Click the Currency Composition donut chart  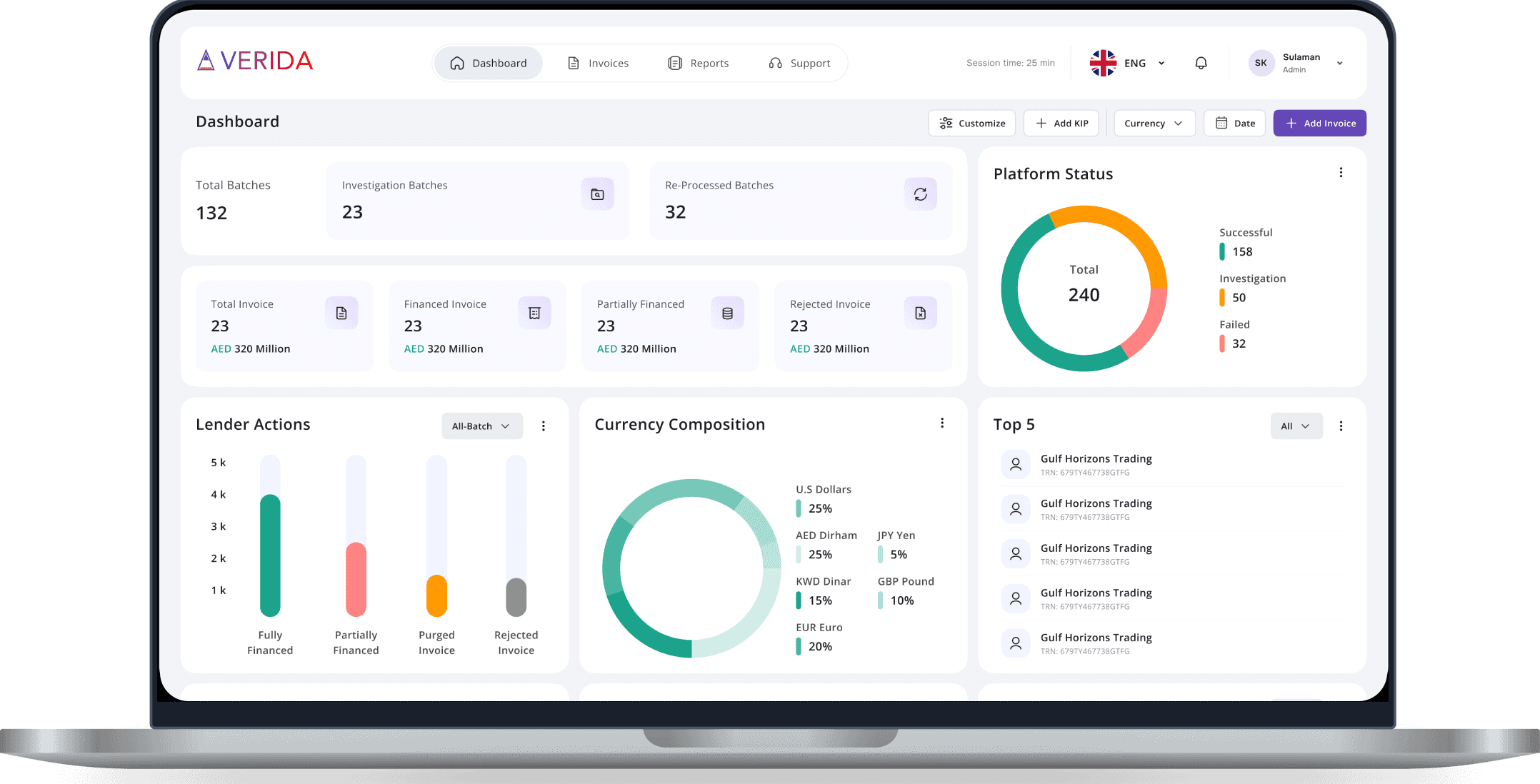coord(691,568)
